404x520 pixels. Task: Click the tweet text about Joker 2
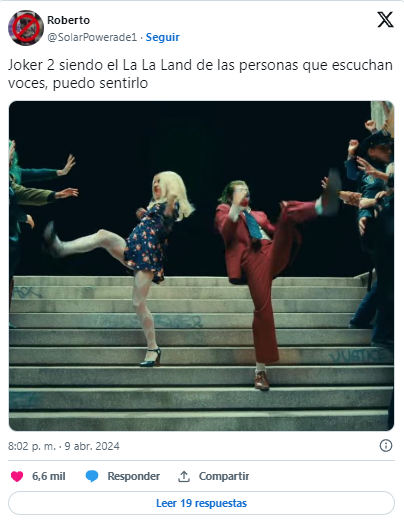pyautogui.click(x=200, y=74)
